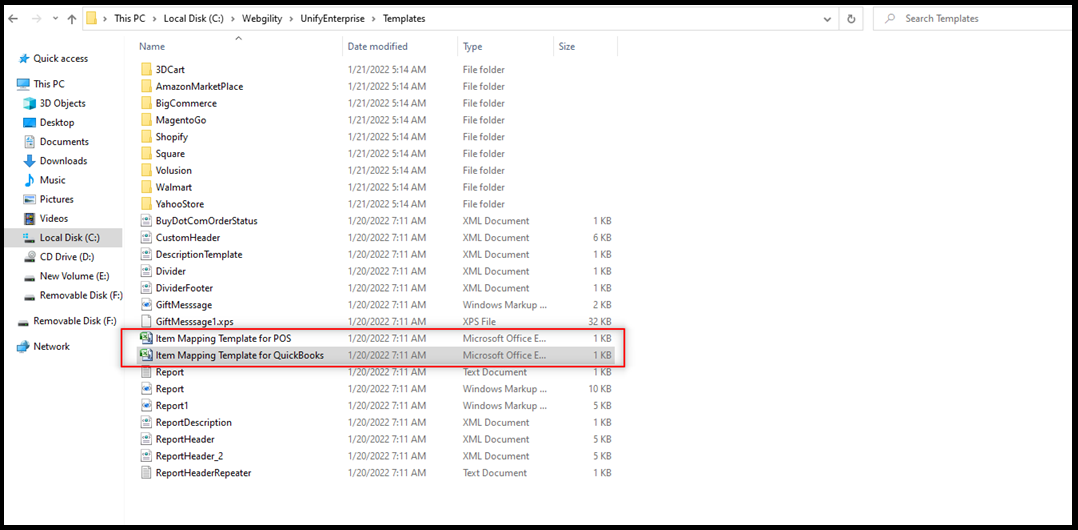Click the GiftMesssage1.xps file icon
1078x530 pixels.
(x=147, y=321)
